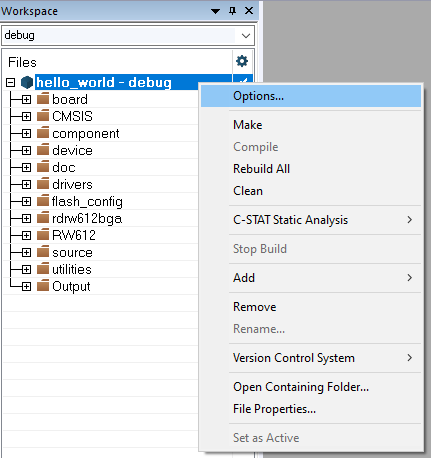Select the RW612 folder item

click(74, 235)
